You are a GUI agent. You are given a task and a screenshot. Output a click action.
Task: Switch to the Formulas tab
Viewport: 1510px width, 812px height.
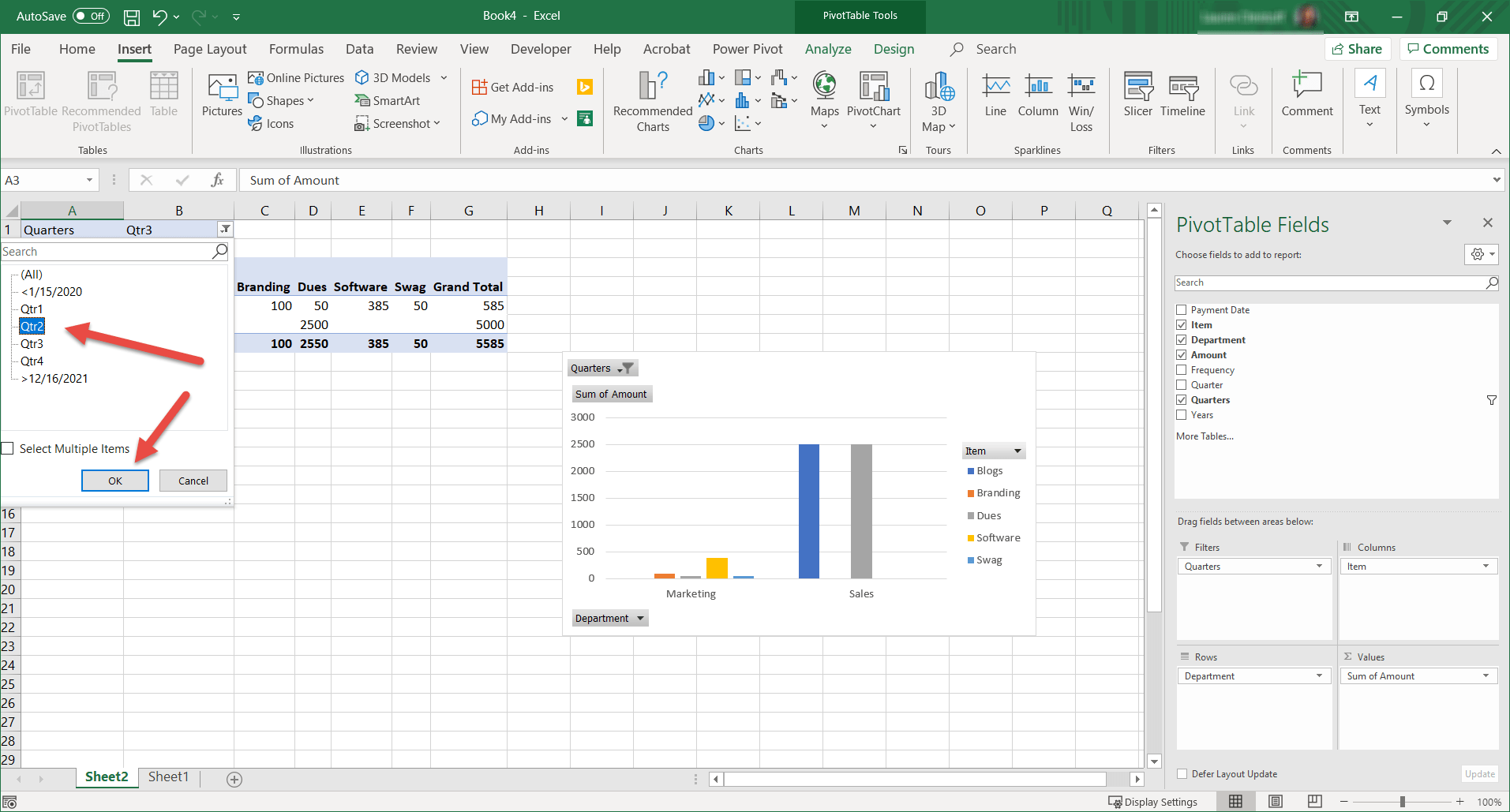coord(296,49)
